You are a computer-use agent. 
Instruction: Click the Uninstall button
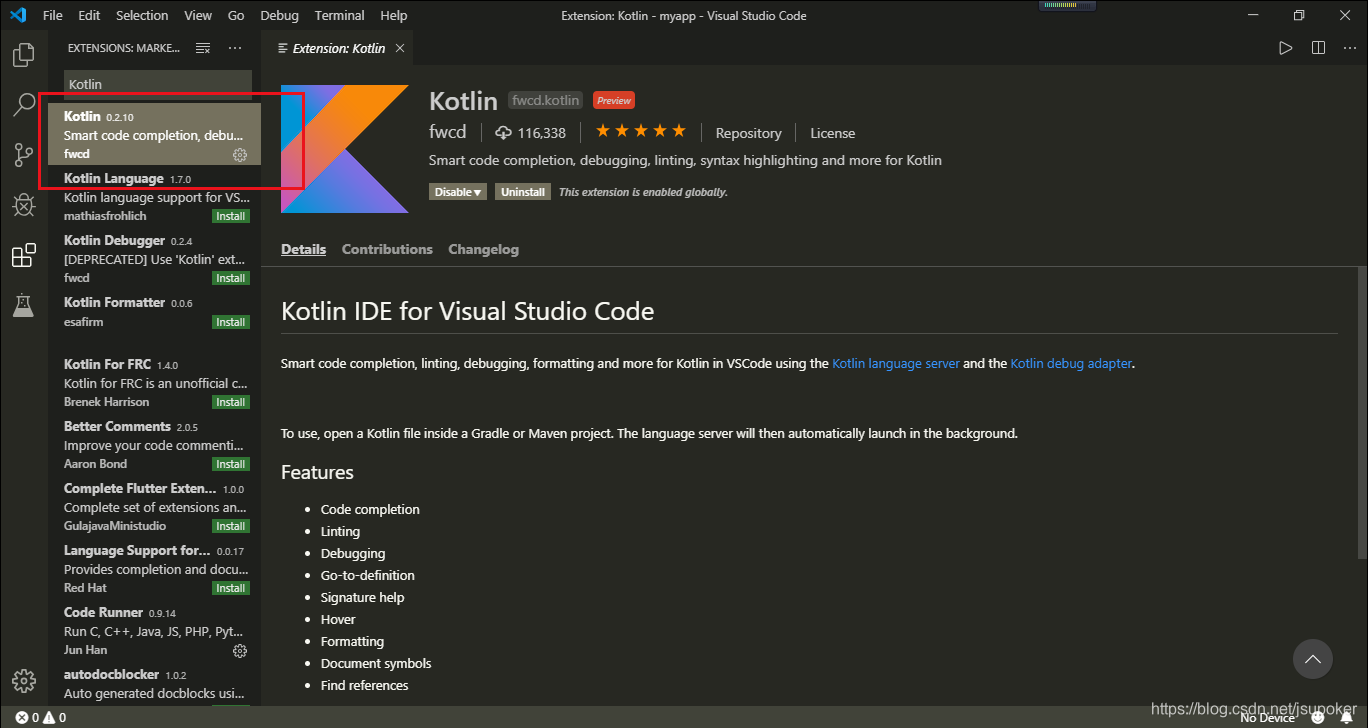[x=523, y=192]
